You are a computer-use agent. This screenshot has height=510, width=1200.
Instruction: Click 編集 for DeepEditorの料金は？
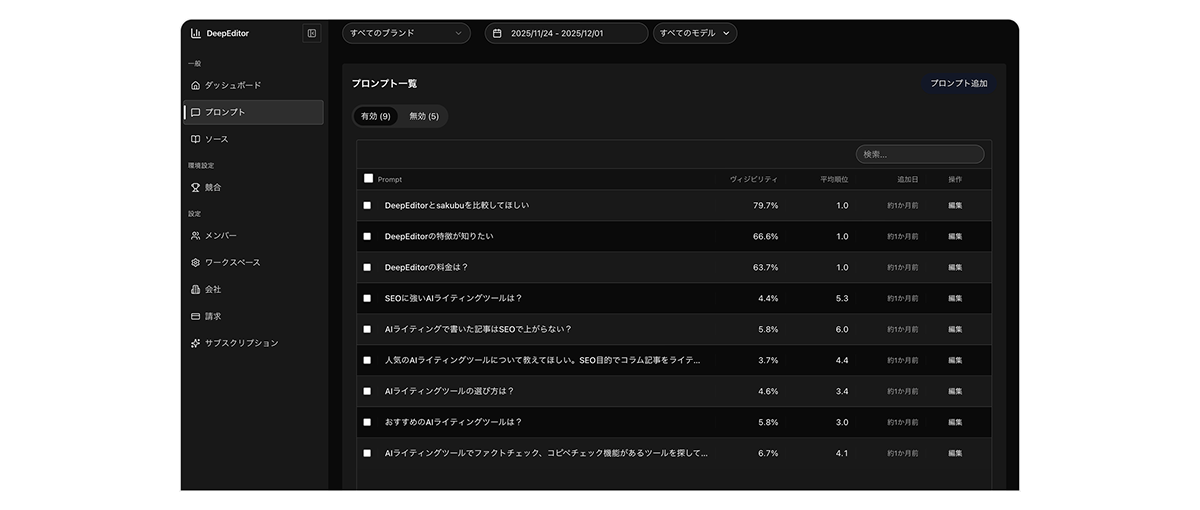coord(955,267)
